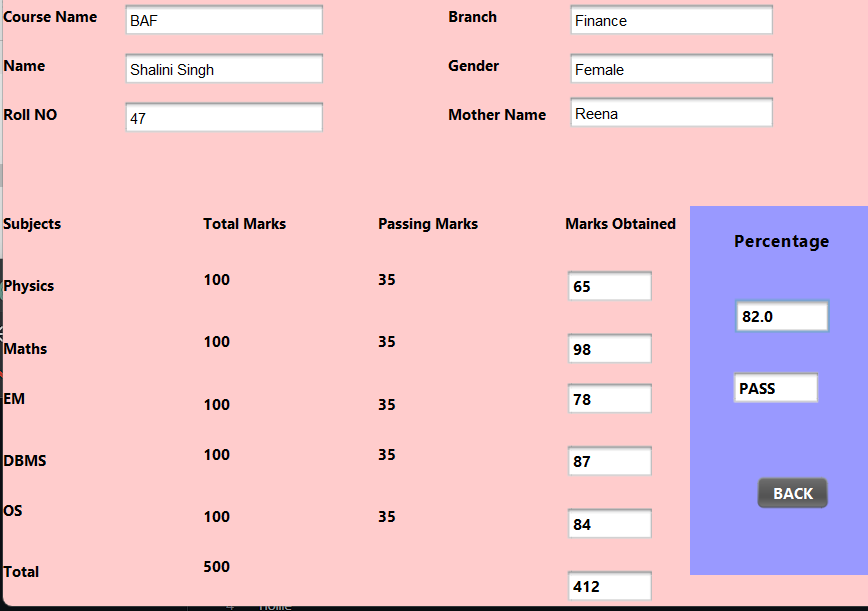Click the Physics marks obtained box showing 65
Screen dimensions: 868x611
[x=609, y=285]
